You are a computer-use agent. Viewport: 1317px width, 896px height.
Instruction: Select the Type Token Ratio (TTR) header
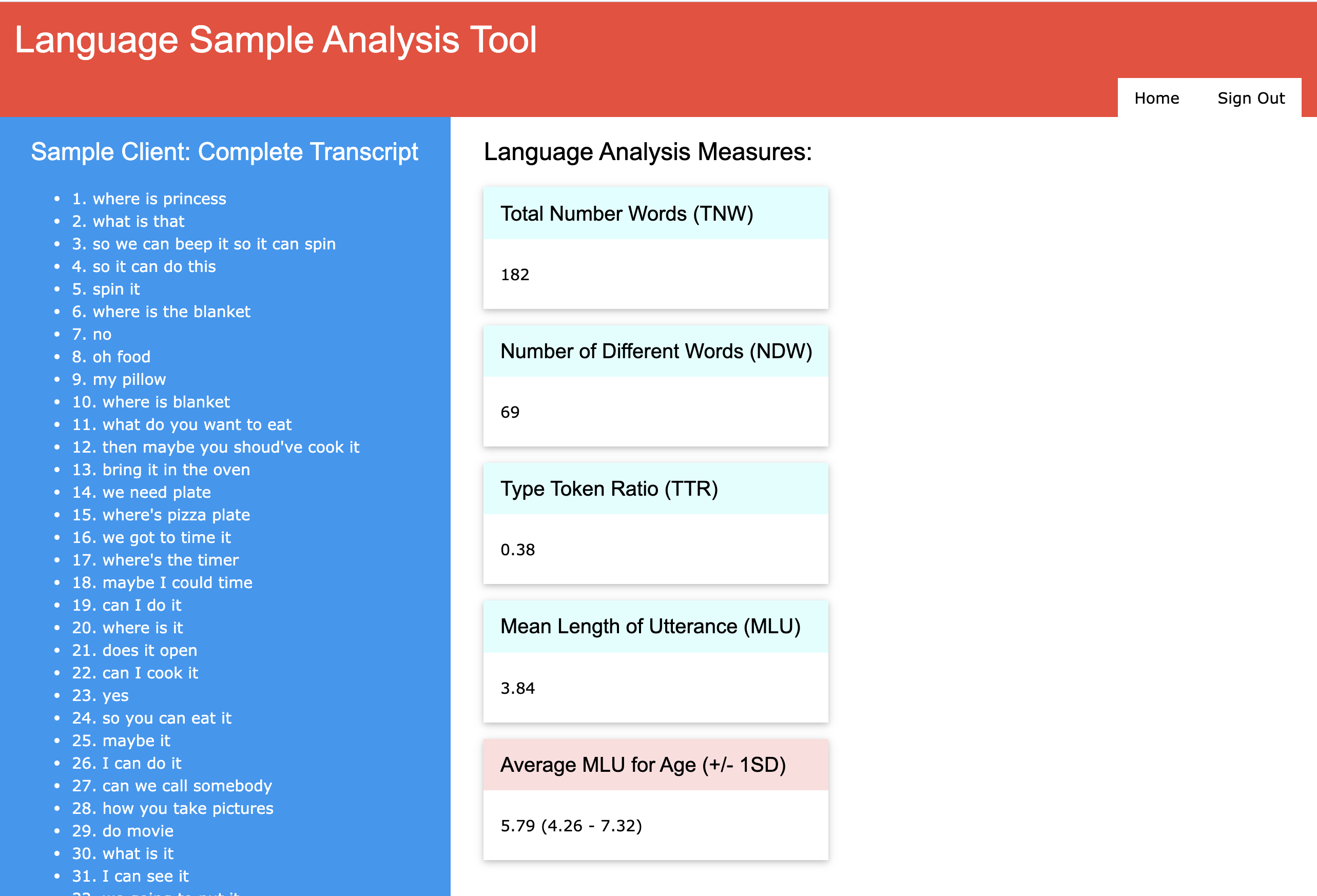[609, 489]
